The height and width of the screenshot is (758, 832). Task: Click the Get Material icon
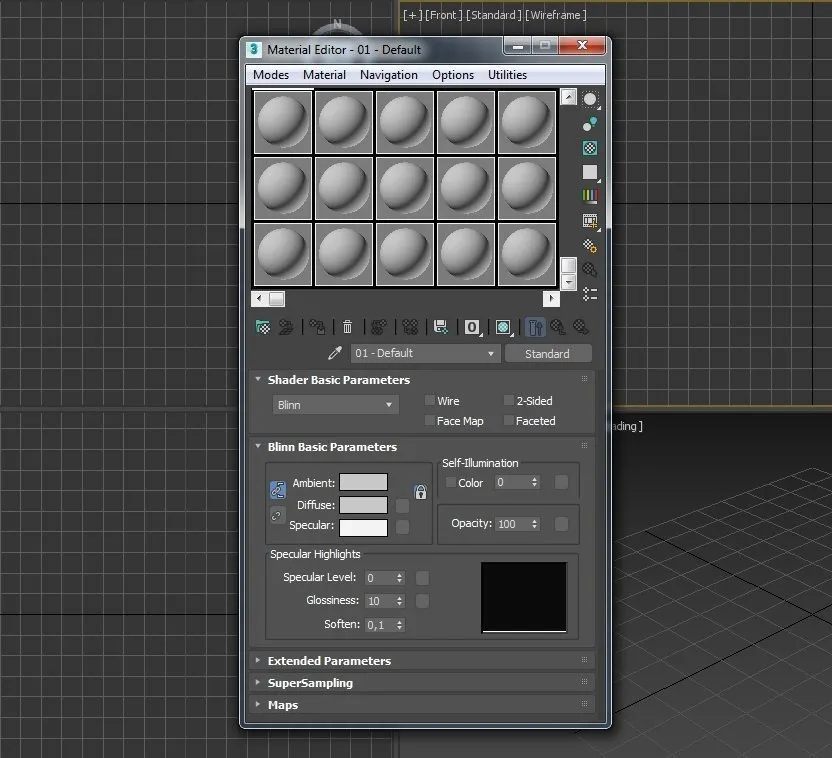[263, 327]
